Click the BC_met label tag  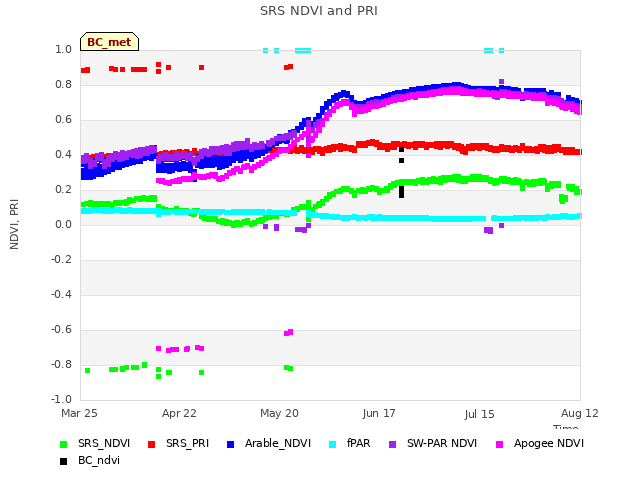click(x=109, y=42)
